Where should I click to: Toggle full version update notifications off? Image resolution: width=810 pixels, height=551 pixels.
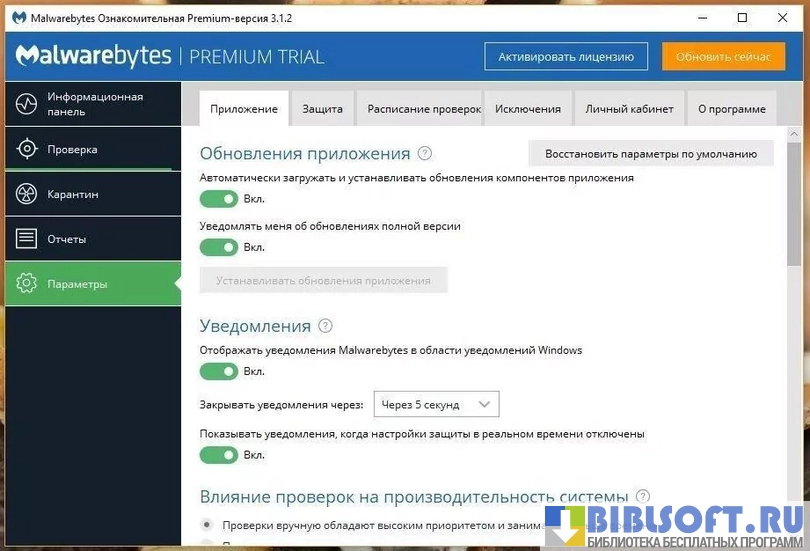tap(219, 247)
